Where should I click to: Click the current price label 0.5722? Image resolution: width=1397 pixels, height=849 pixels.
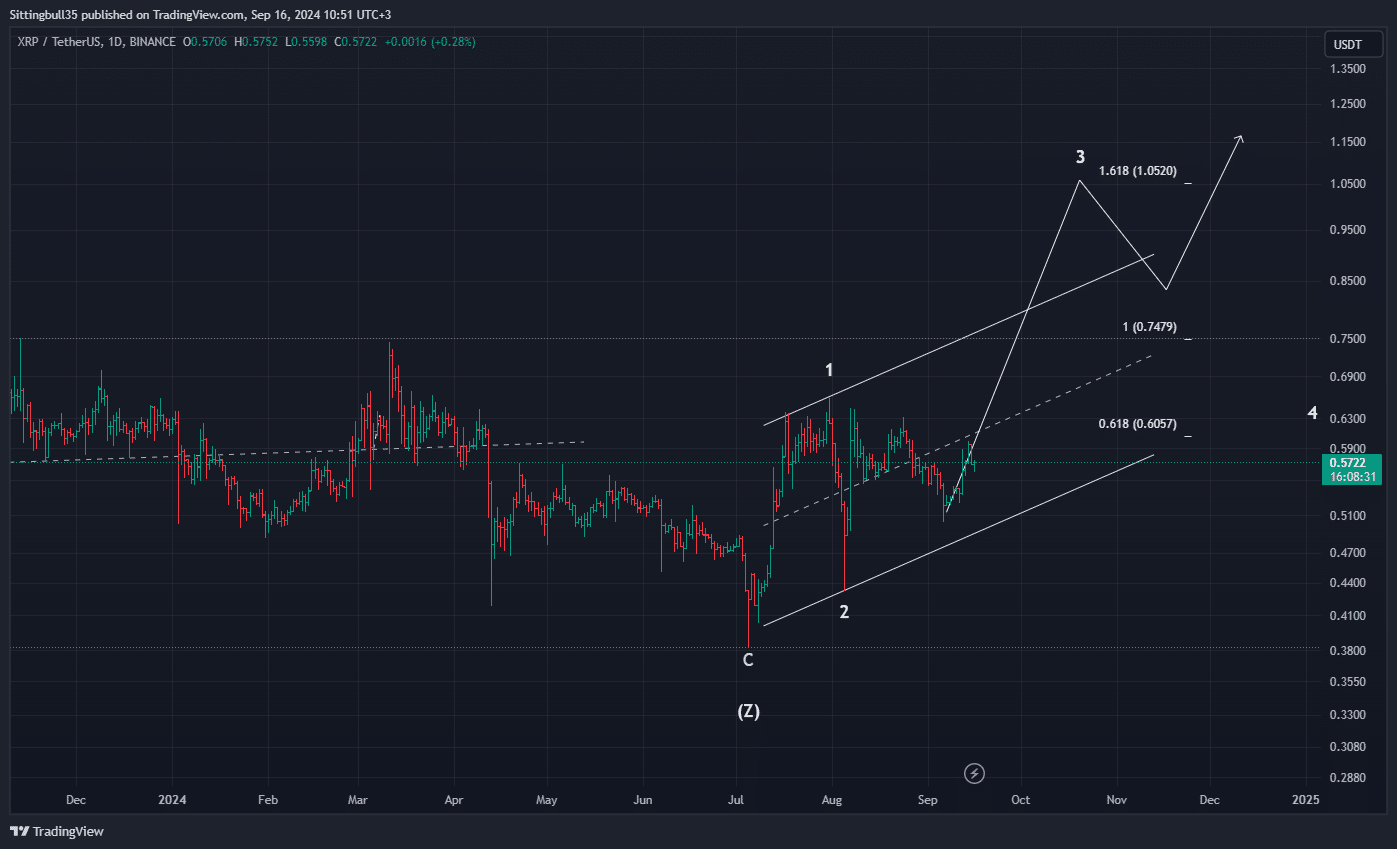pos(1349,463)
